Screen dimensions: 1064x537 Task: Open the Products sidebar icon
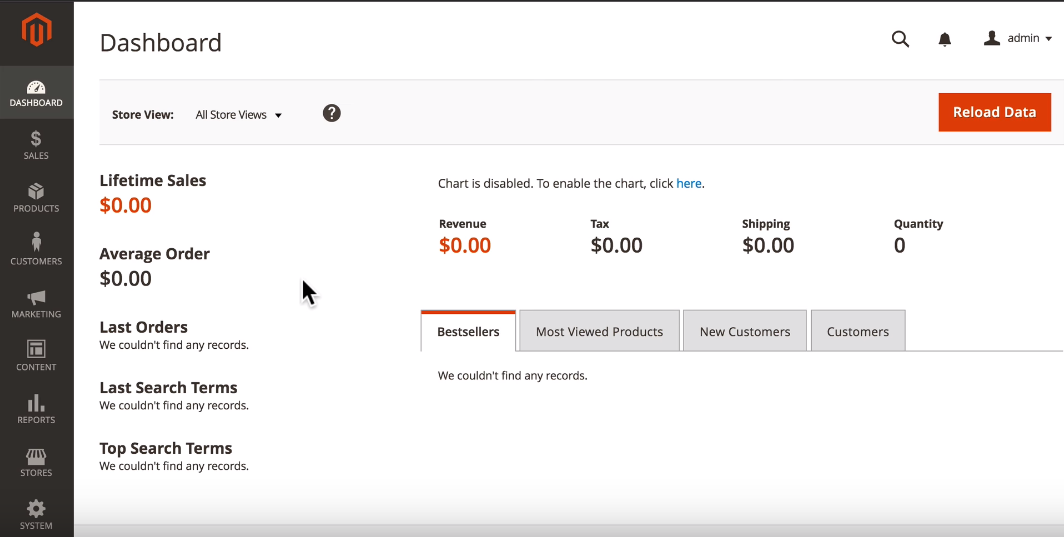coord(36,192)
